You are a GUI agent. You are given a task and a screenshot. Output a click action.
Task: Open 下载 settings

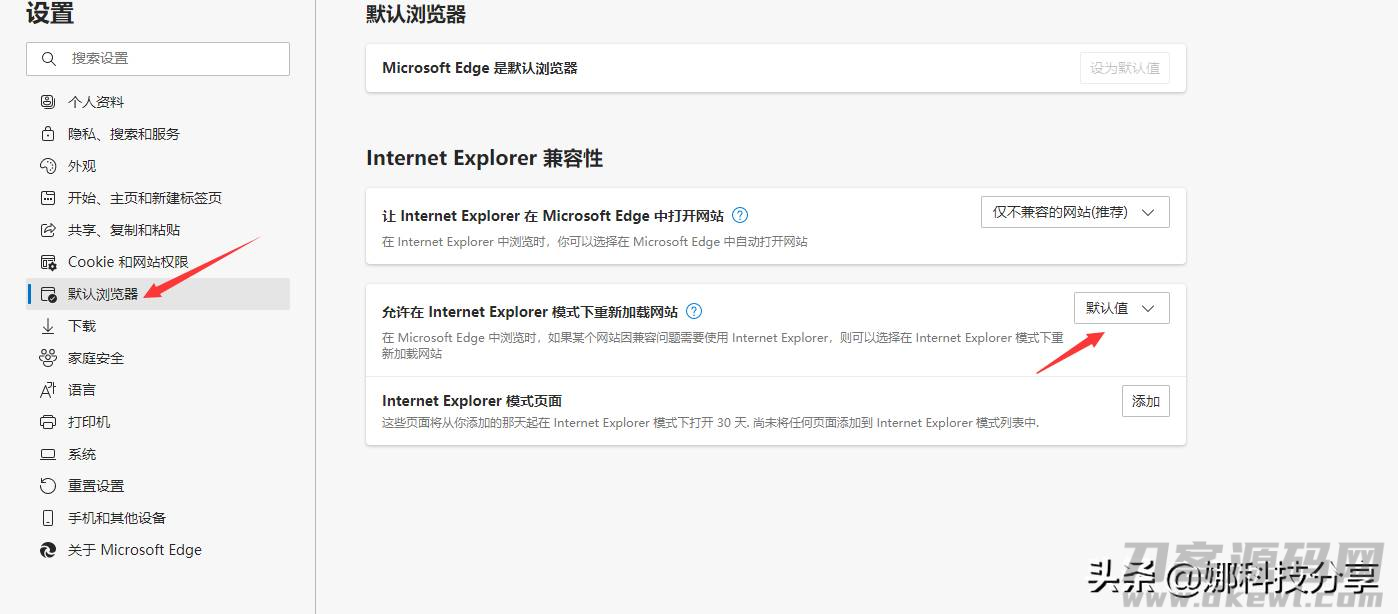tap(158, 326)
